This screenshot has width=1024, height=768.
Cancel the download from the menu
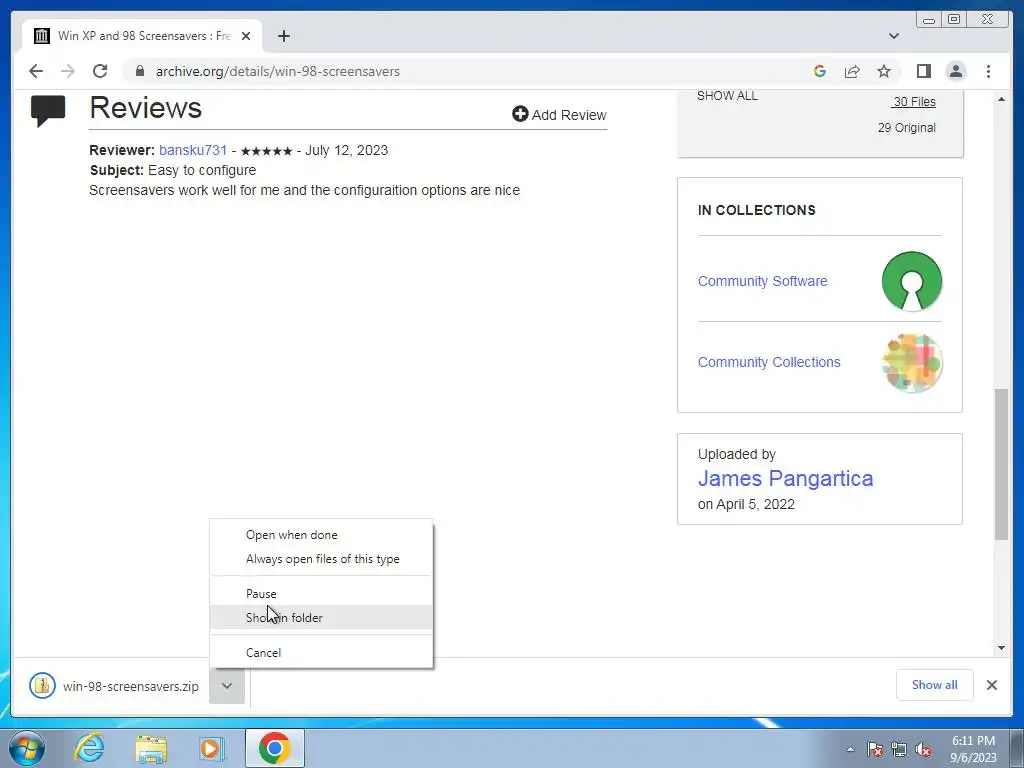[x=321, y=652]
